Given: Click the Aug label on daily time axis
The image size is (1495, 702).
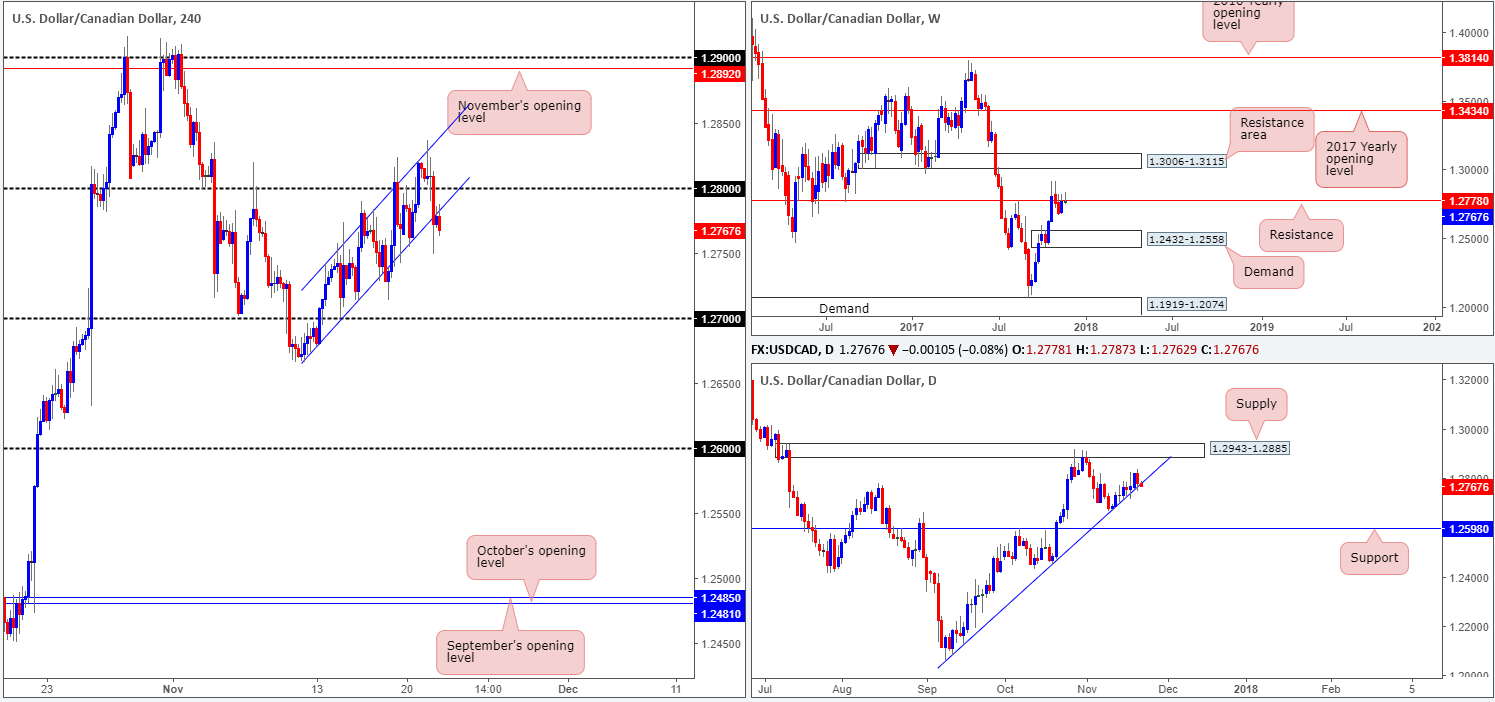Looking at the screenshot, I should coord(840,689).
